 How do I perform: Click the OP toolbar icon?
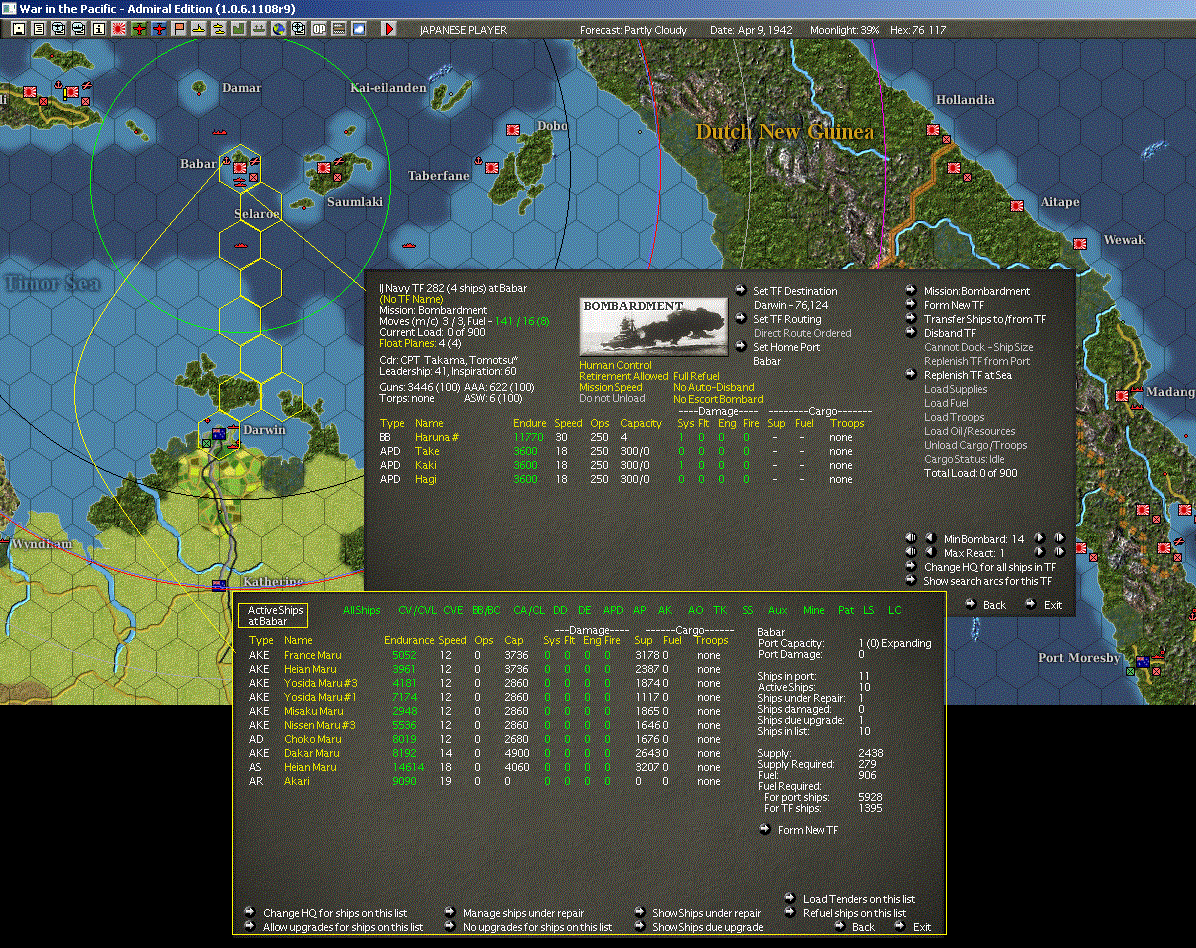point(319,29)
